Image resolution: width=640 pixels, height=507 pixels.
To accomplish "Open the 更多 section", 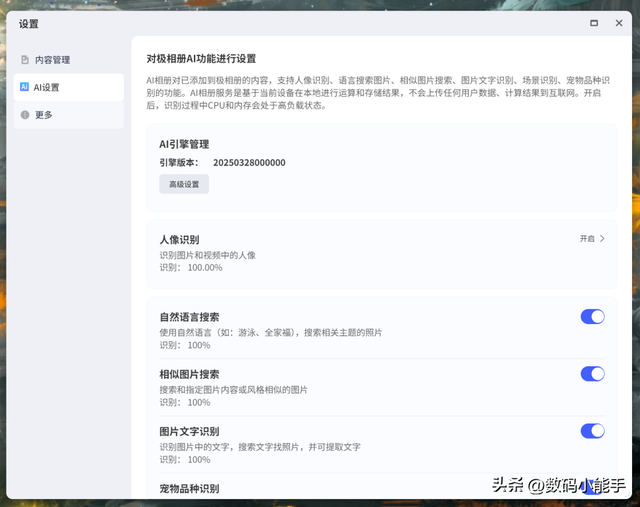I will (x=43, y=115).
